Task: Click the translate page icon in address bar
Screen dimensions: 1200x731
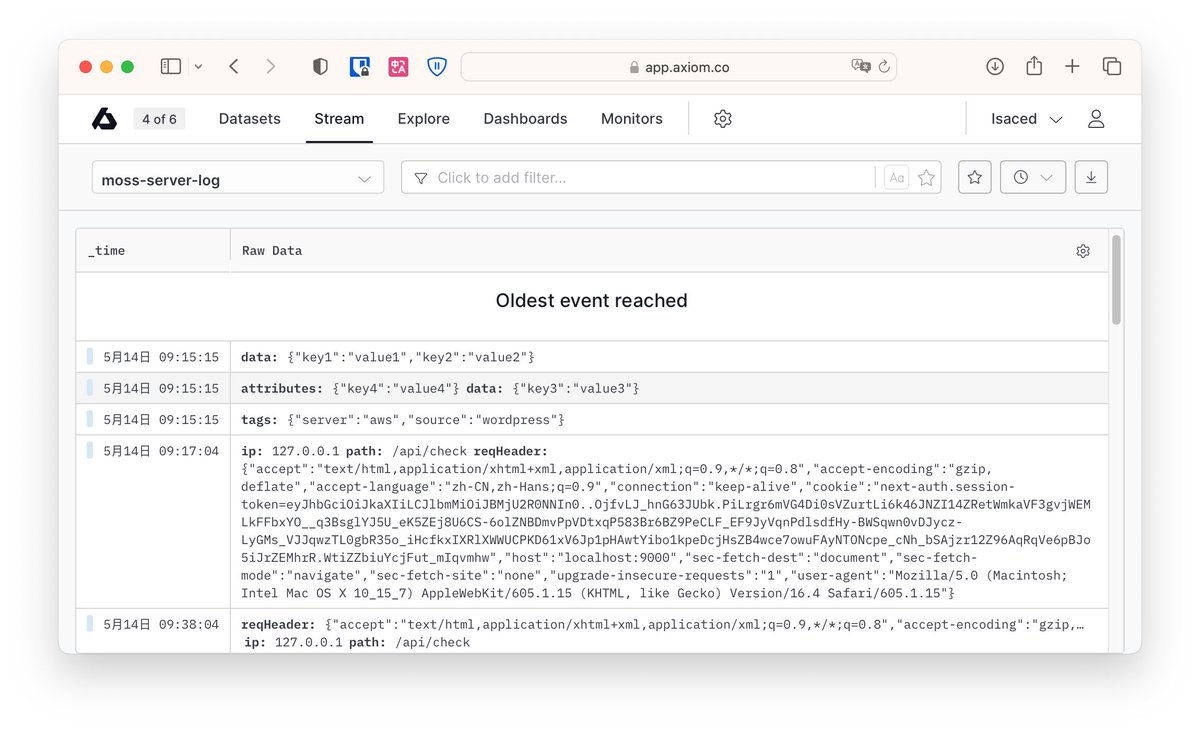Action: click(860, 66)
